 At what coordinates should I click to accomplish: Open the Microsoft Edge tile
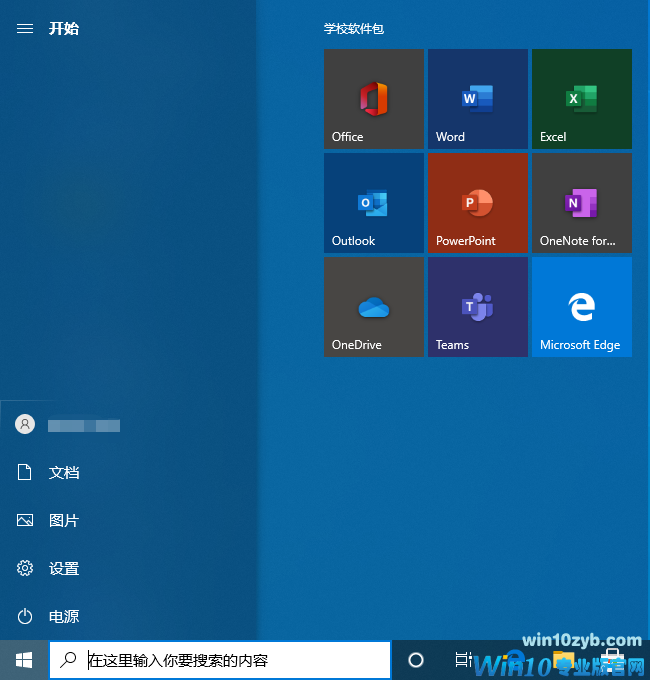[x=581, y=307]
